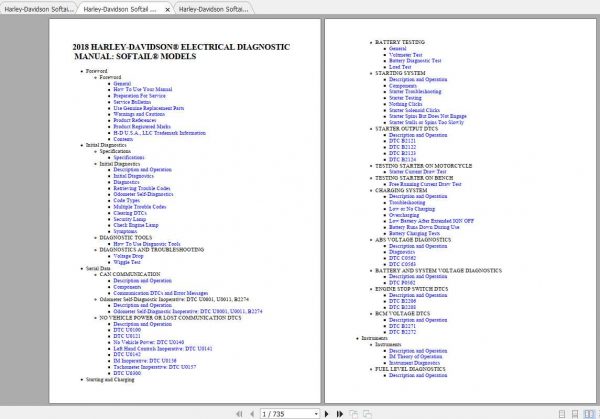Open 'Multiple Trouble Codes' link
The width and height of the screenshot is (600, 419).
point(140,207)
